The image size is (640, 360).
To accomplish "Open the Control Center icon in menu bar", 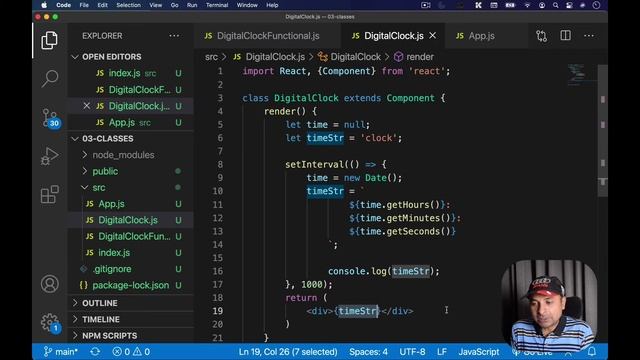I will click(x=569, y=5).
